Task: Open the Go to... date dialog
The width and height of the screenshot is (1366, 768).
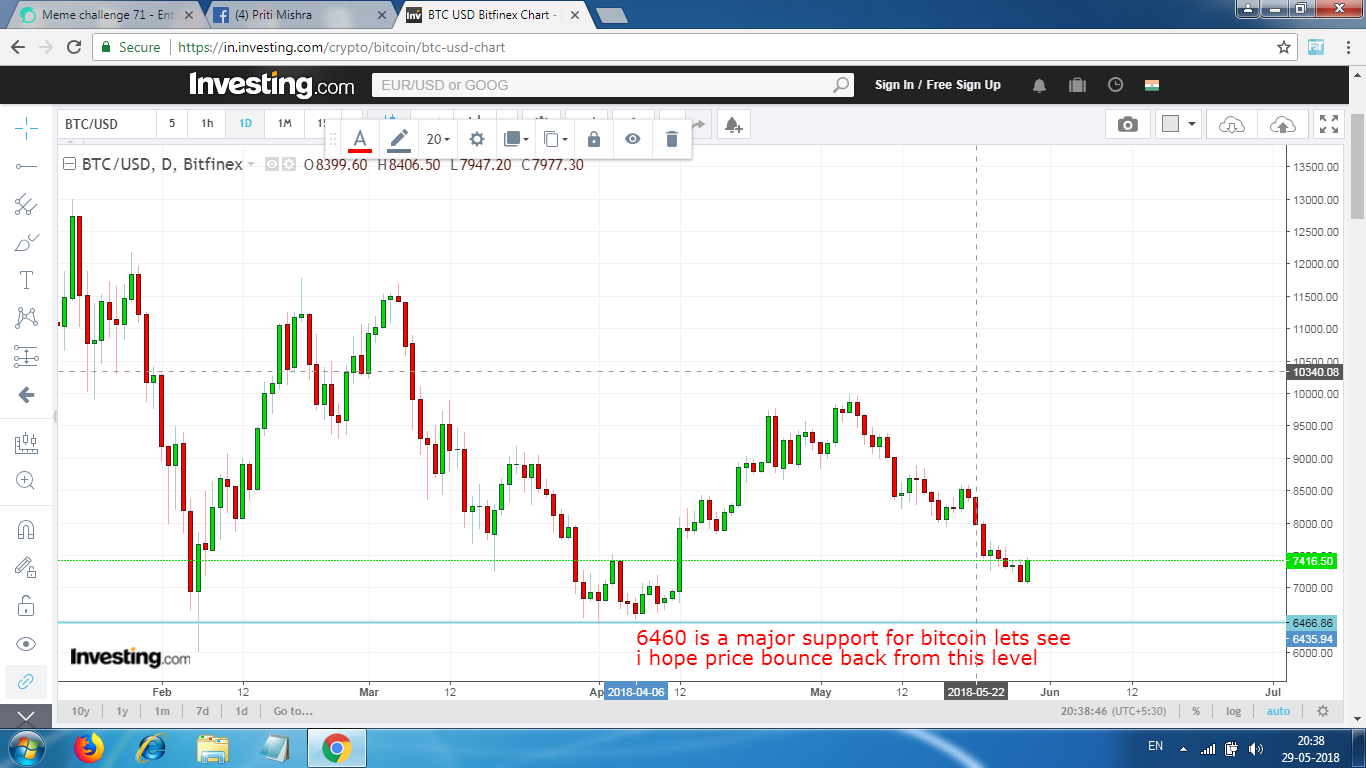Action: [293, 711]
